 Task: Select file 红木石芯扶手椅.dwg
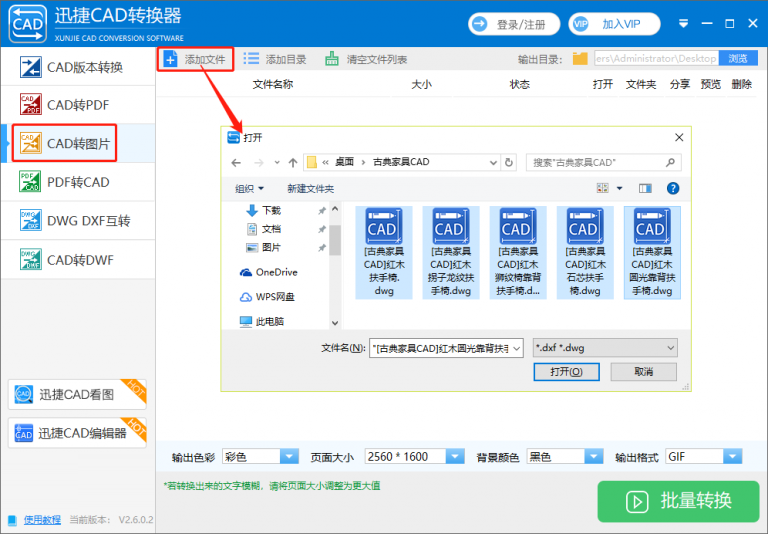click(x=585, y=252)
